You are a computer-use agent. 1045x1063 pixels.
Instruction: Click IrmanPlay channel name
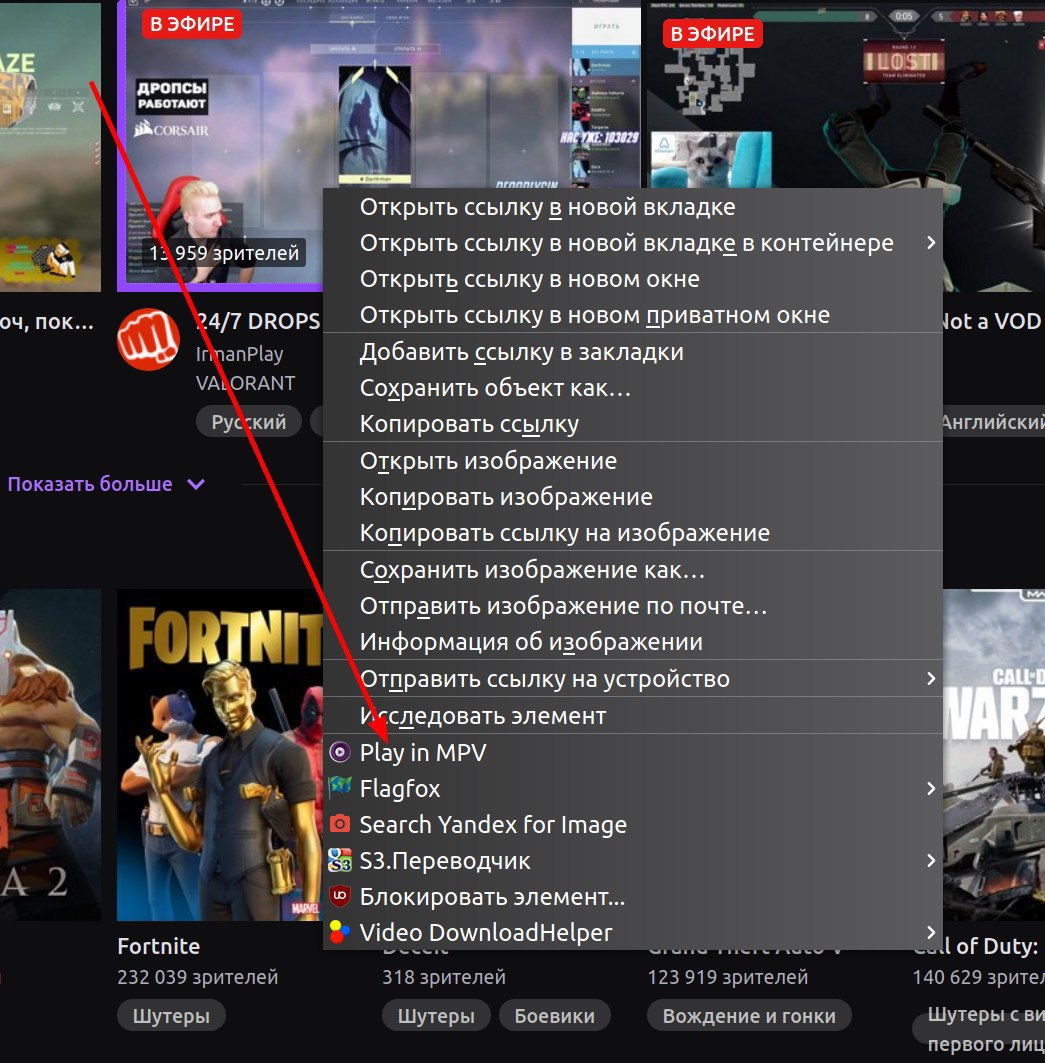[239, 354]
